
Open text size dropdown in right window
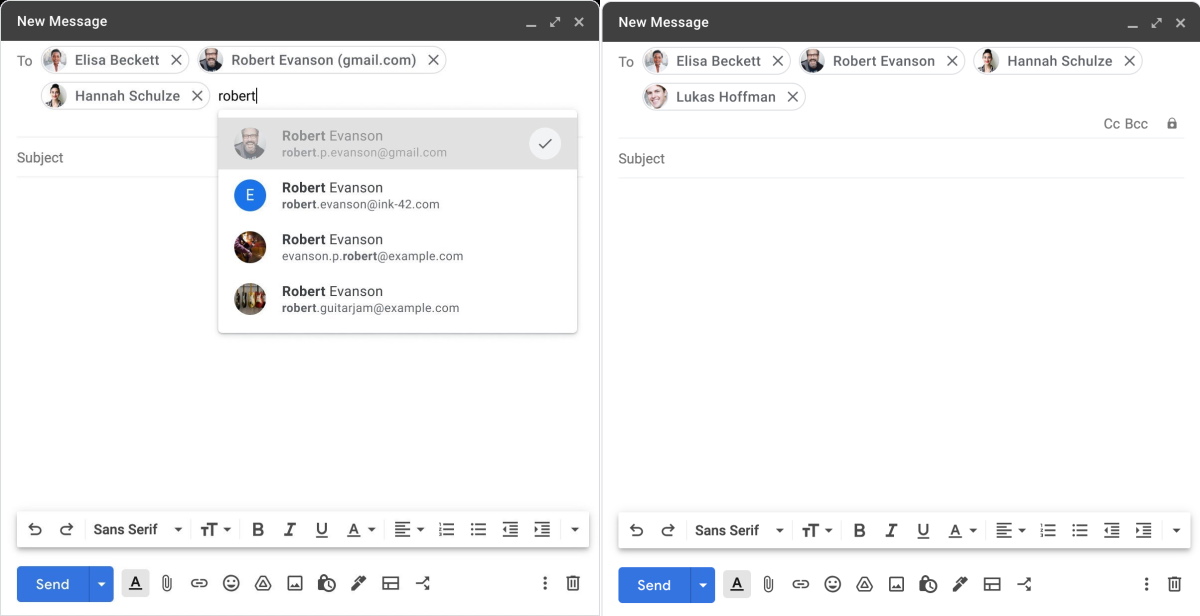point(817,531)
